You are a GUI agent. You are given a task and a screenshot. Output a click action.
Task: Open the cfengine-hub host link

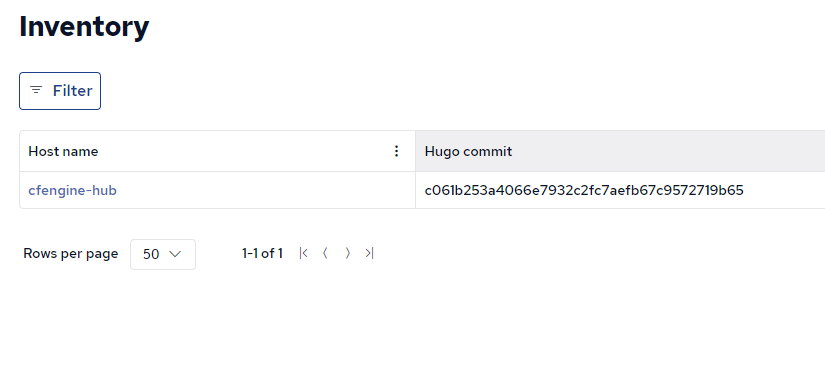[73, 190]
